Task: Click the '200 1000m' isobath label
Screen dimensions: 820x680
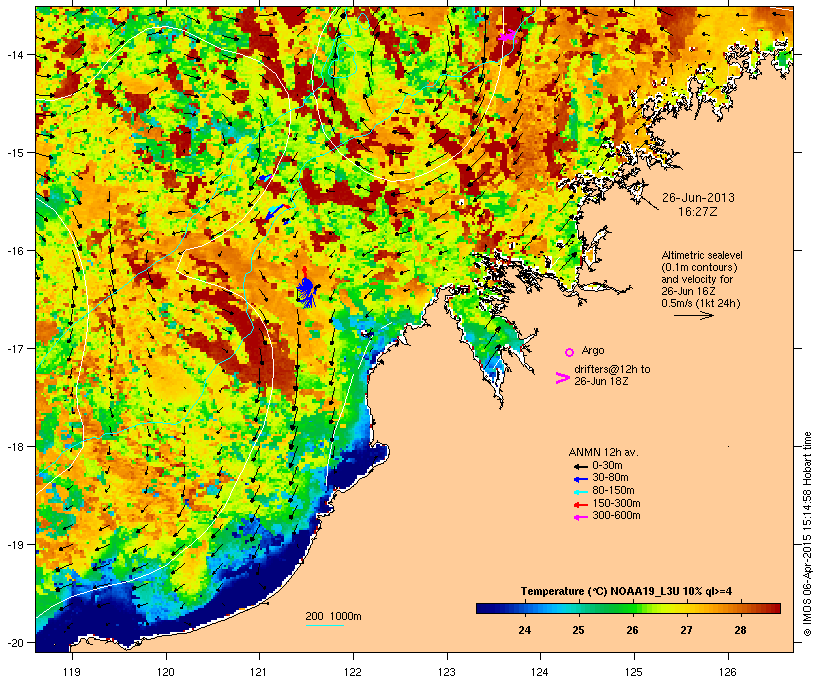Action: point(333,616)
